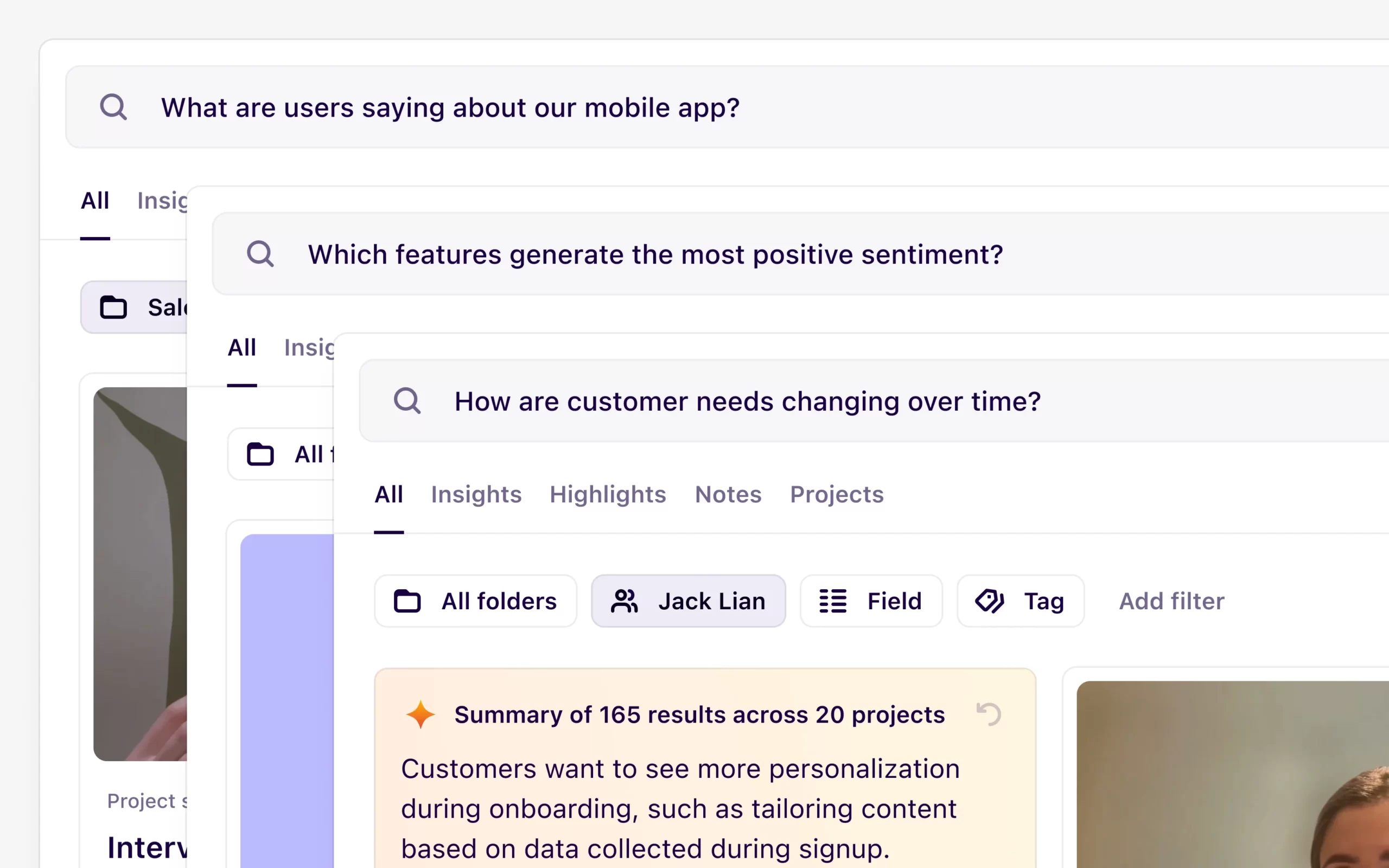Click the search icon beside the mobile app query
Screen dimensions: 1389x868
pos(113,107)
